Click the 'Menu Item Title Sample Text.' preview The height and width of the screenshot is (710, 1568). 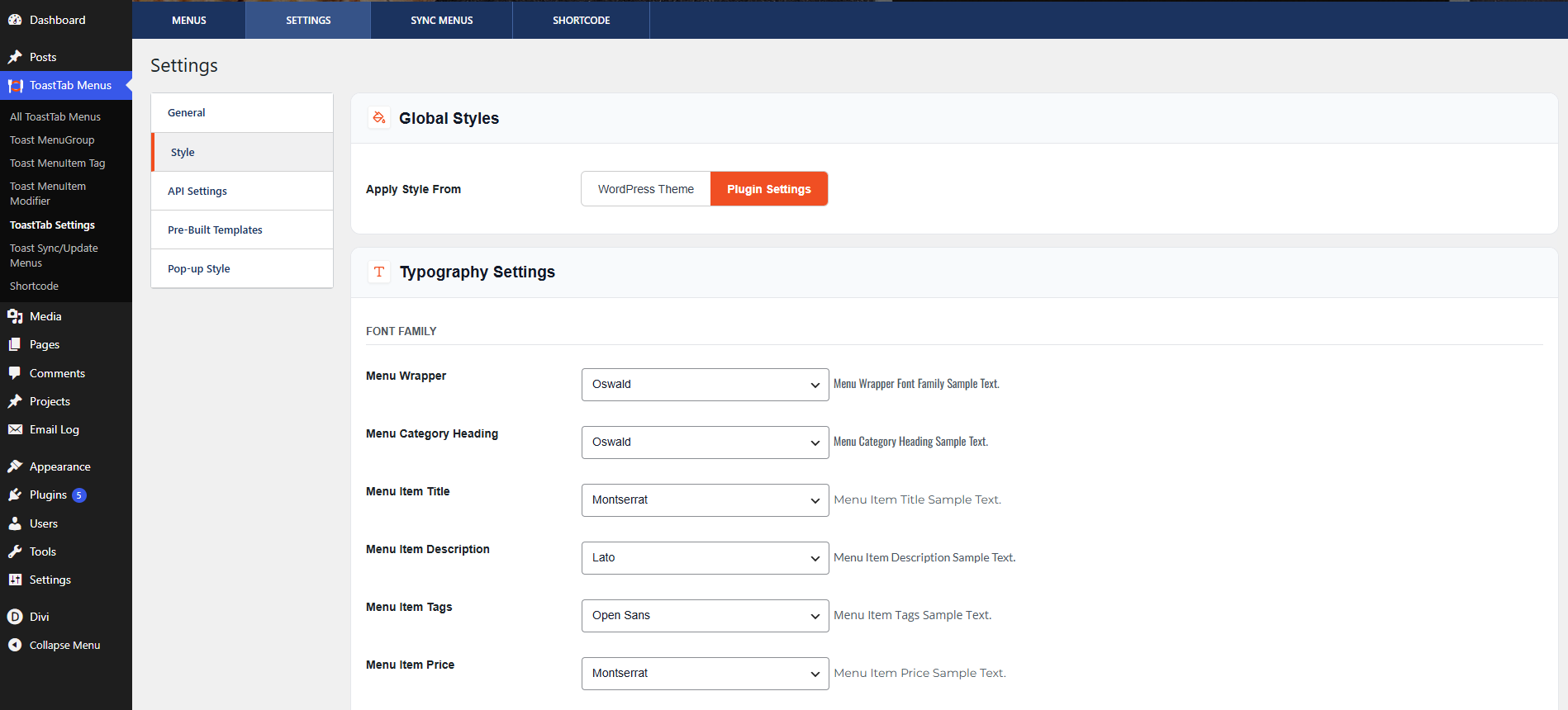coord(917,499)
